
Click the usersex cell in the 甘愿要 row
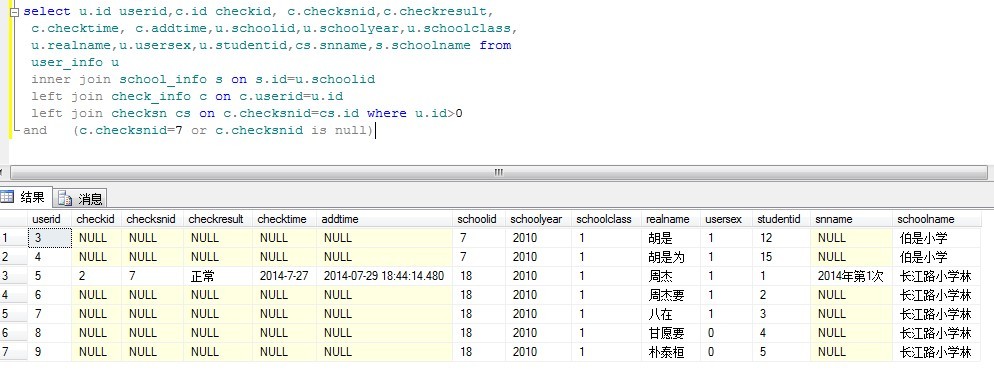coord(726,333)
